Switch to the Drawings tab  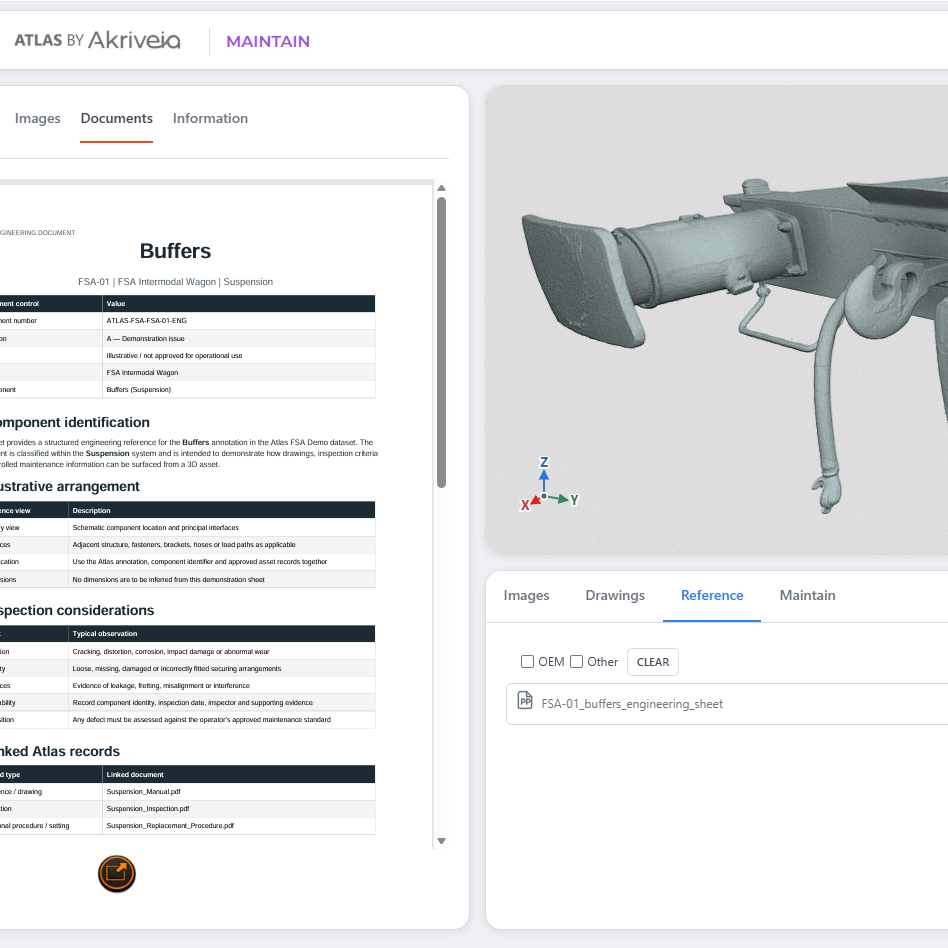coord(615,596)
